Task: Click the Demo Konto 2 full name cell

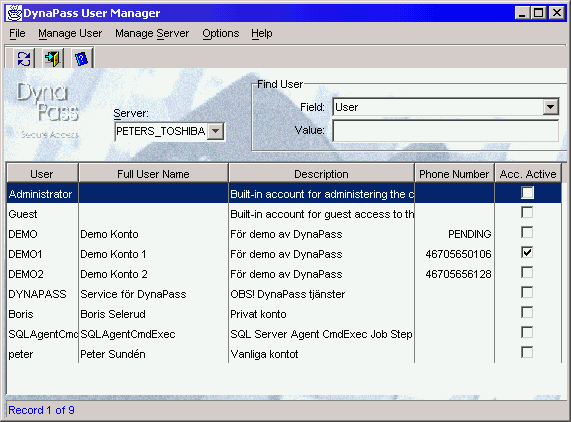Action: [x=153, y=274]
